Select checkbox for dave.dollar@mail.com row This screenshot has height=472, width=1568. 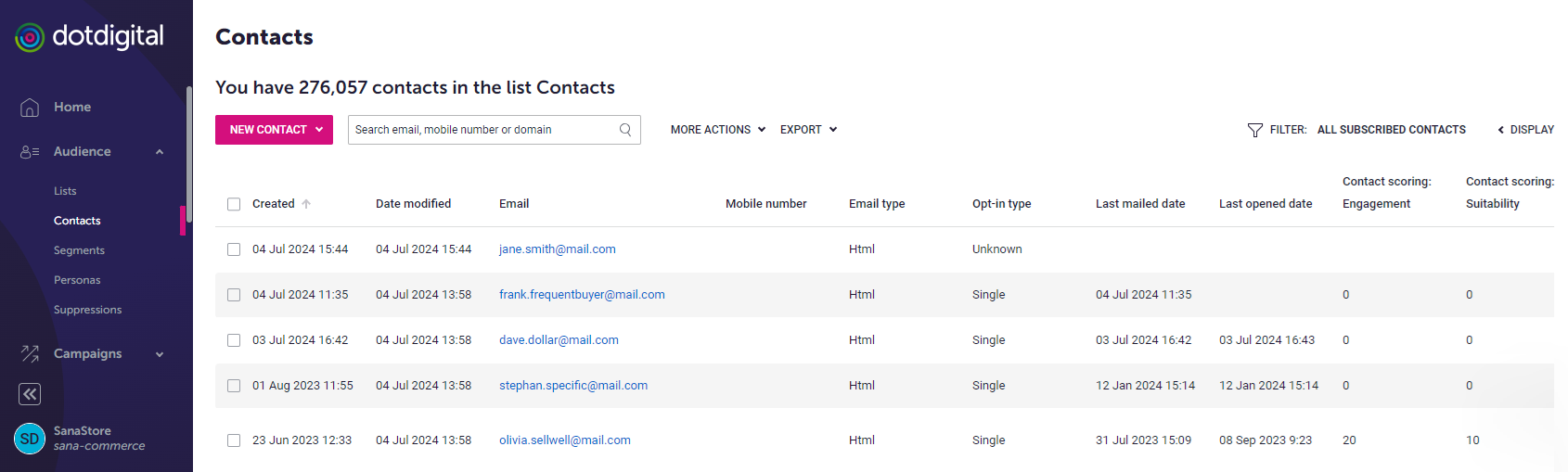pyautogui.click(x=234, y=340)
